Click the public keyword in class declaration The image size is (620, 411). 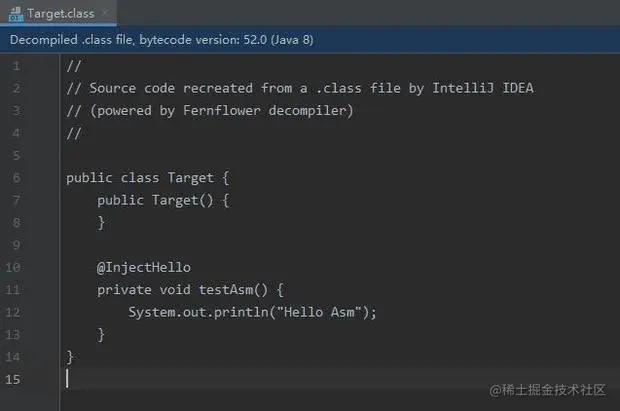[89, 178]
